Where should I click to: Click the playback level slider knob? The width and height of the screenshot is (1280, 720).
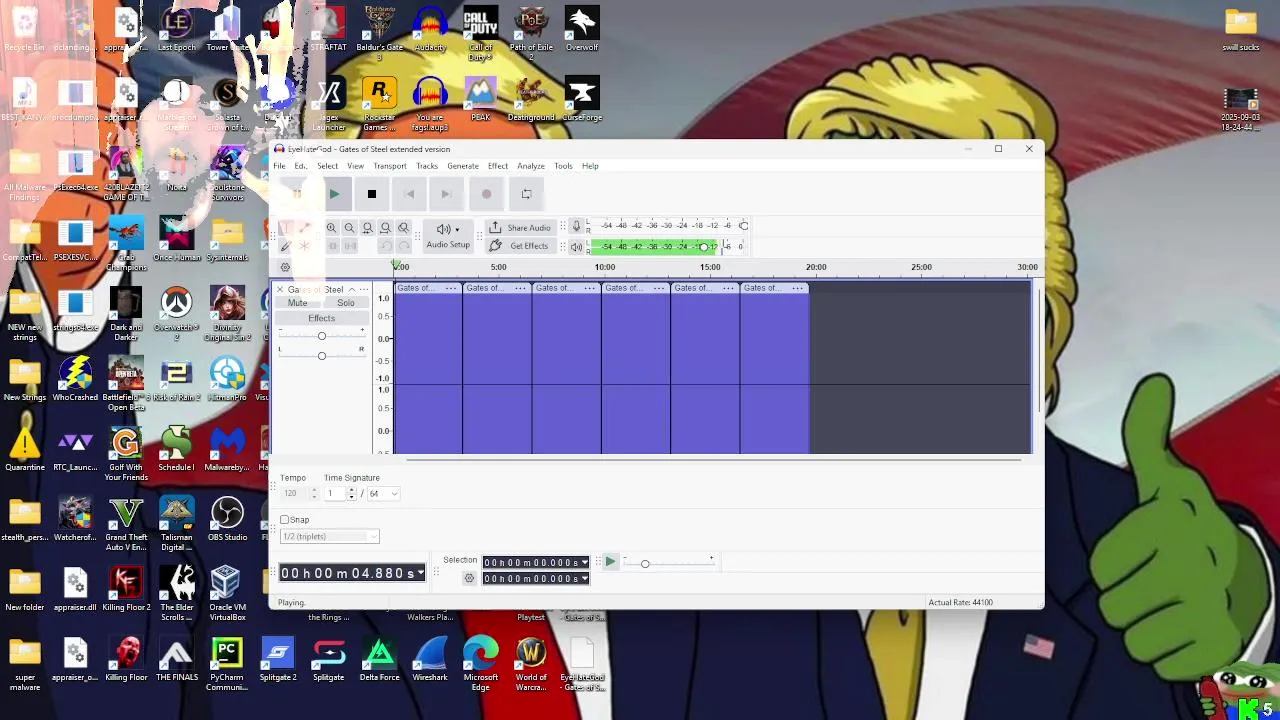pyautogui.click(x=703, y=247)
